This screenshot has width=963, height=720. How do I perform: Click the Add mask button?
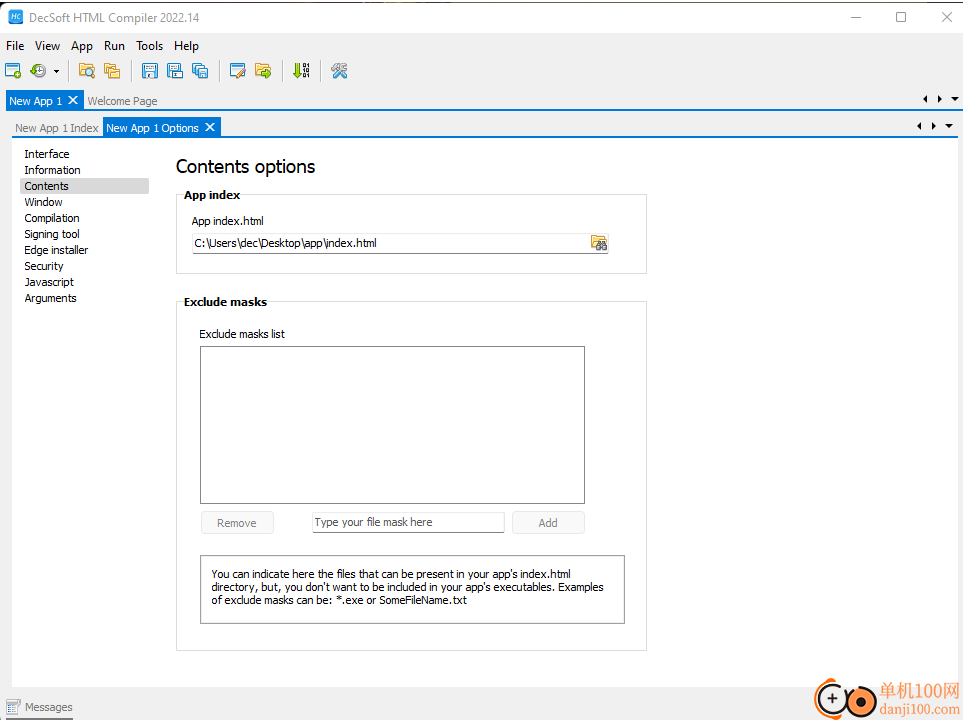548,523
